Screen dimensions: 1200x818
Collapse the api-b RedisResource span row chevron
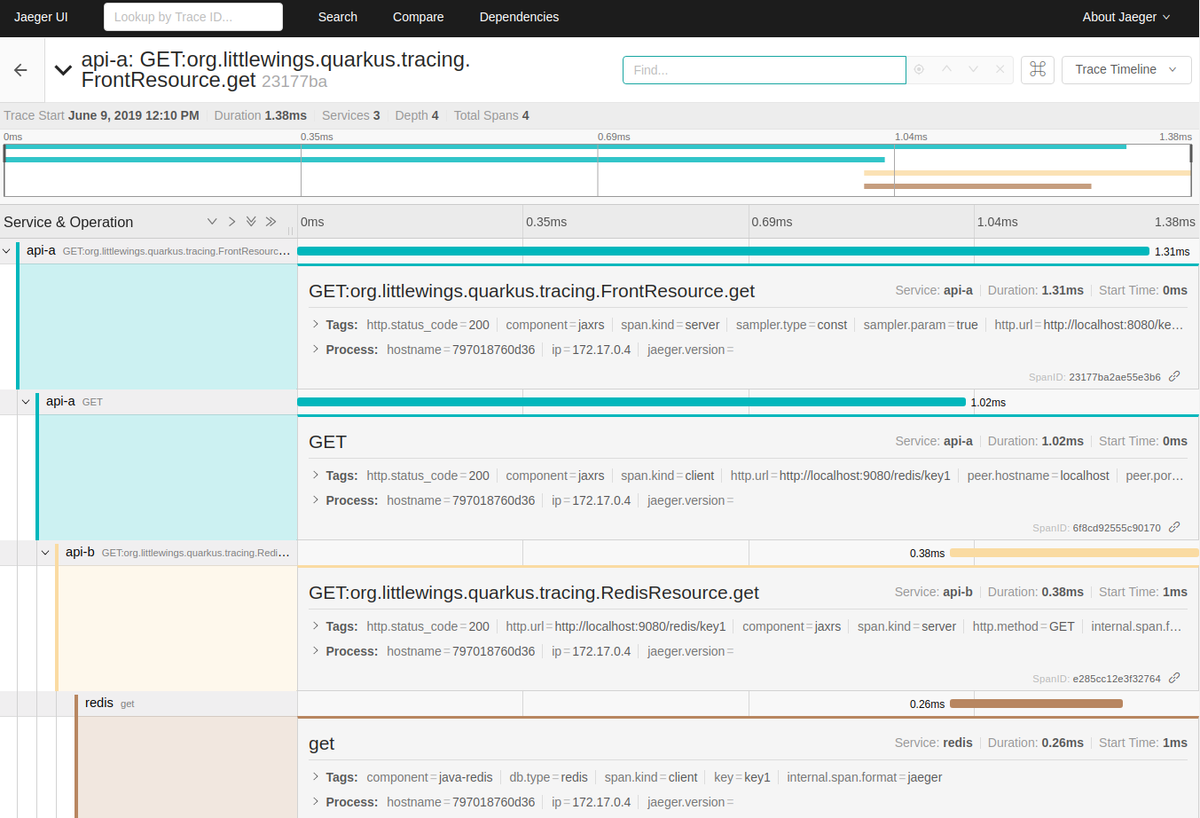(x=46, y=552)
